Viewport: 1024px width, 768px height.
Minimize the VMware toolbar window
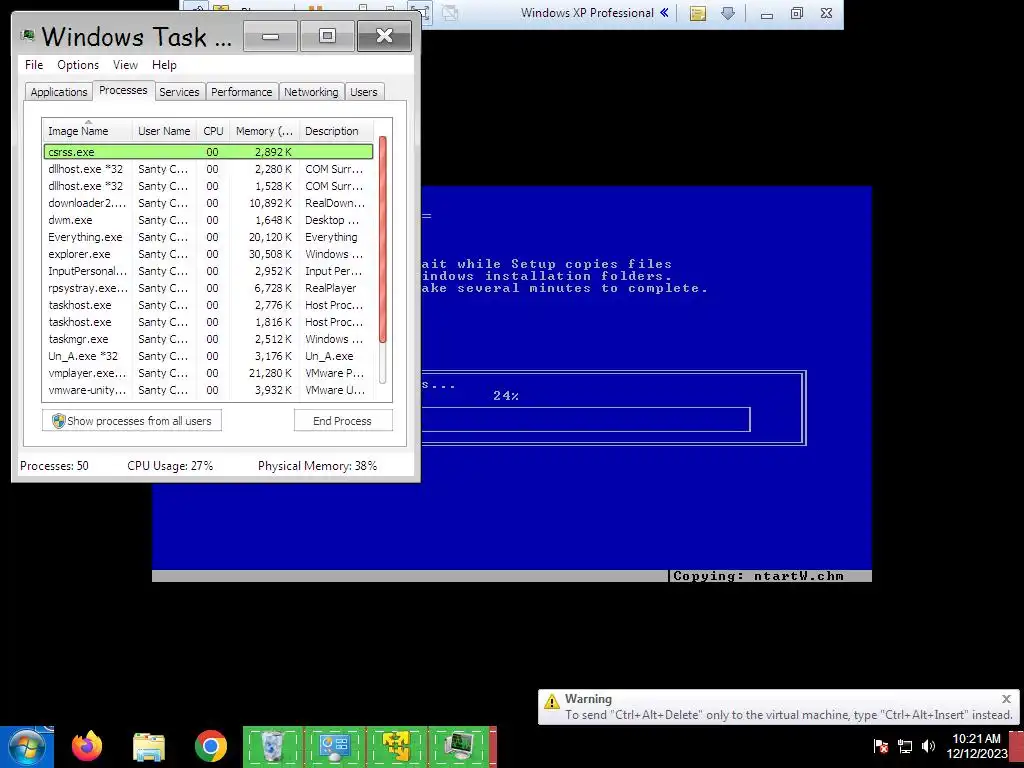coord(767,14)
